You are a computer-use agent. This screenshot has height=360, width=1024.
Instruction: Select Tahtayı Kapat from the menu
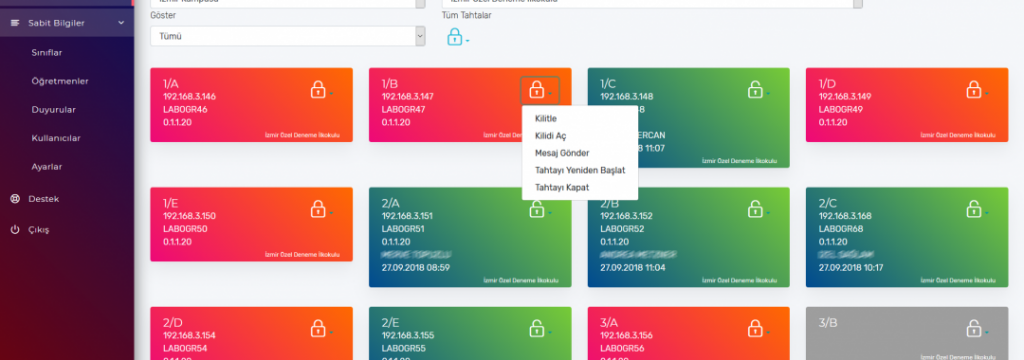562,187
